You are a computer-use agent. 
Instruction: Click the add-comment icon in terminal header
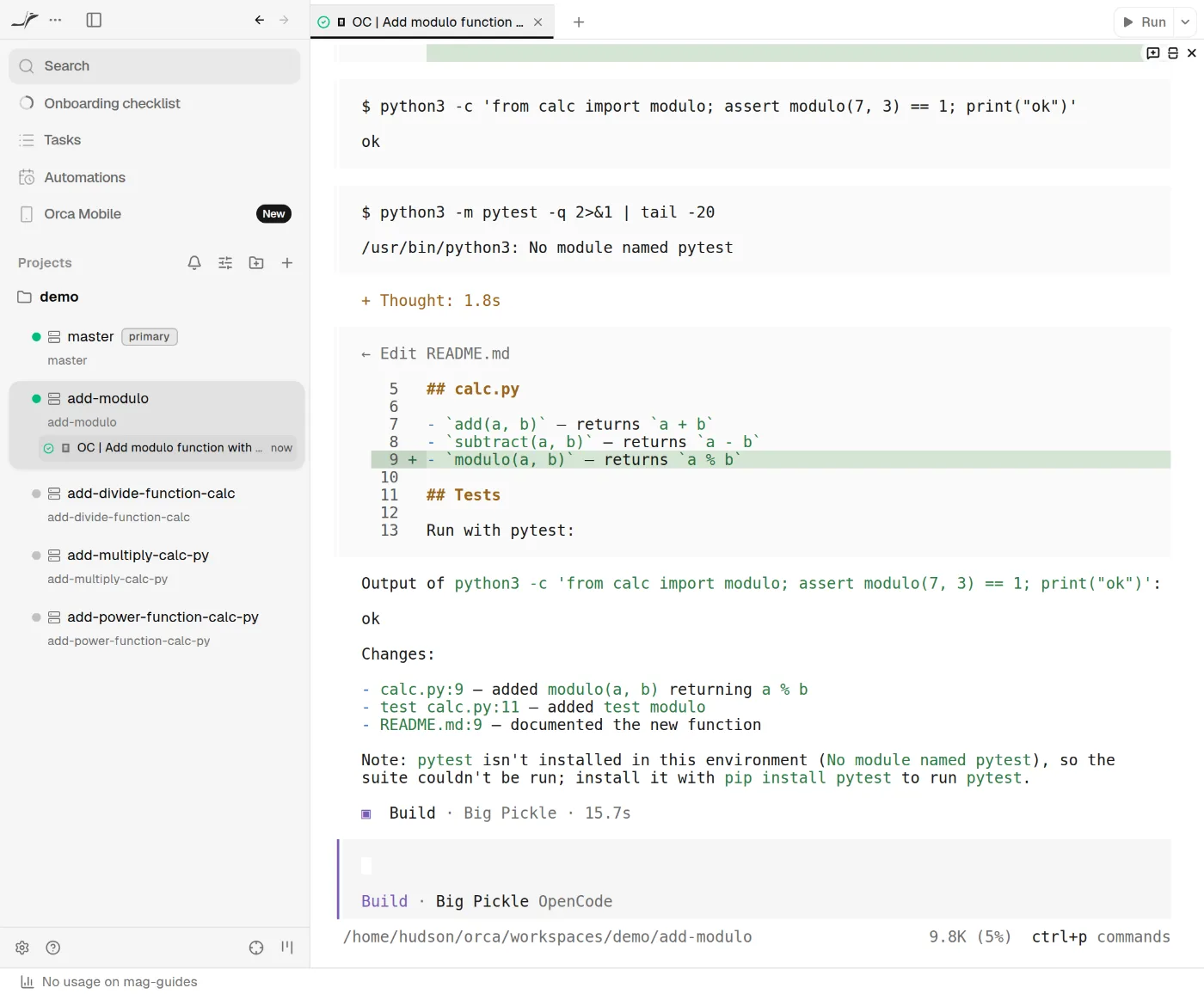(x=1153, y=53)
